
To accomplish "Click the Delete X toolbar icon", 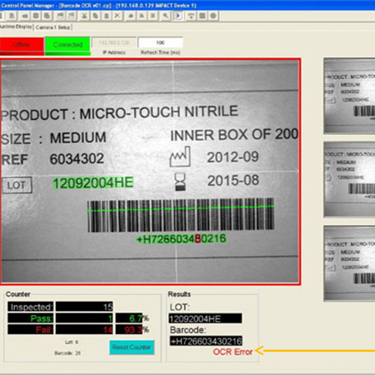I will 117,16.
